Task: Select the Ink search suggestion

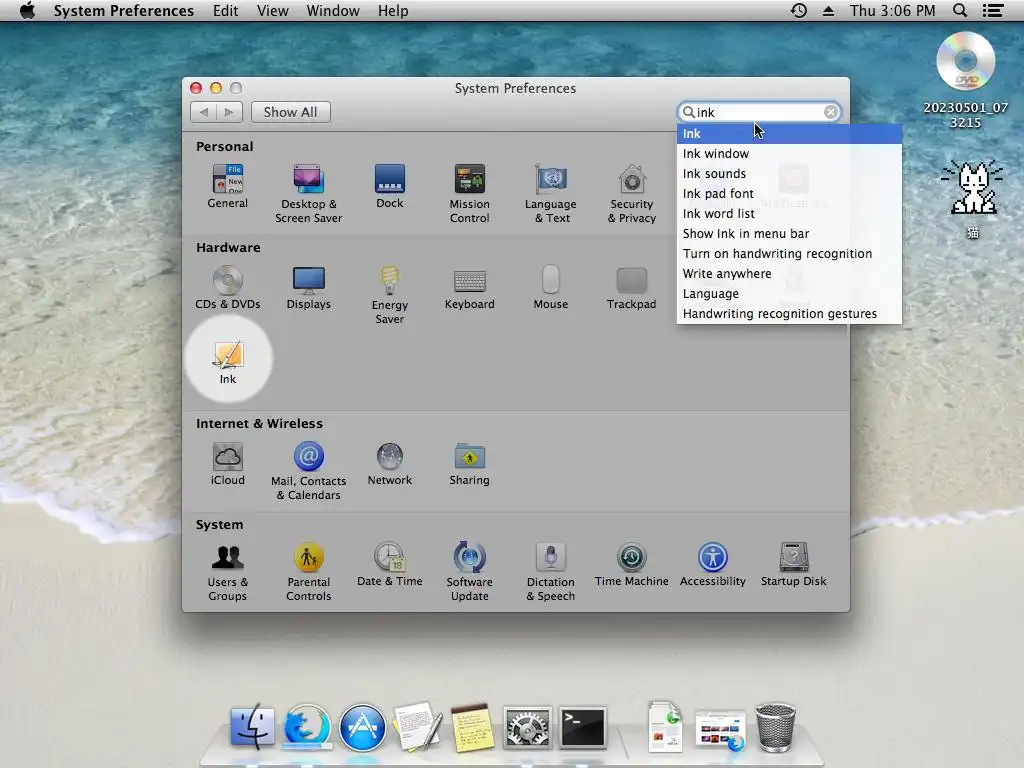Action: [x=789, y=133]
